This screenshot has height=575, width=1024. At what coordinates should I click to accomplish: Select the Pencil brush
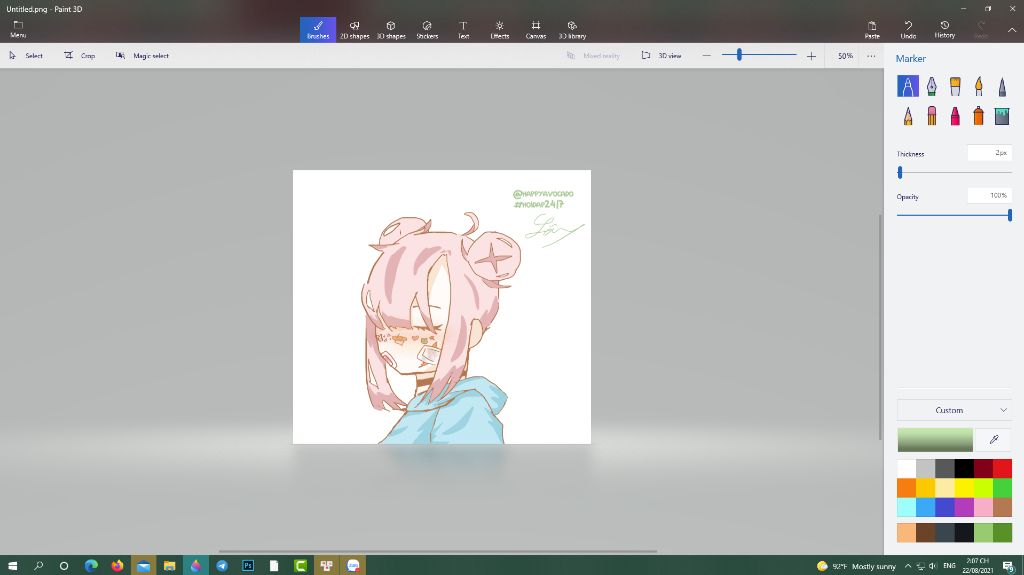coord(908,116)
